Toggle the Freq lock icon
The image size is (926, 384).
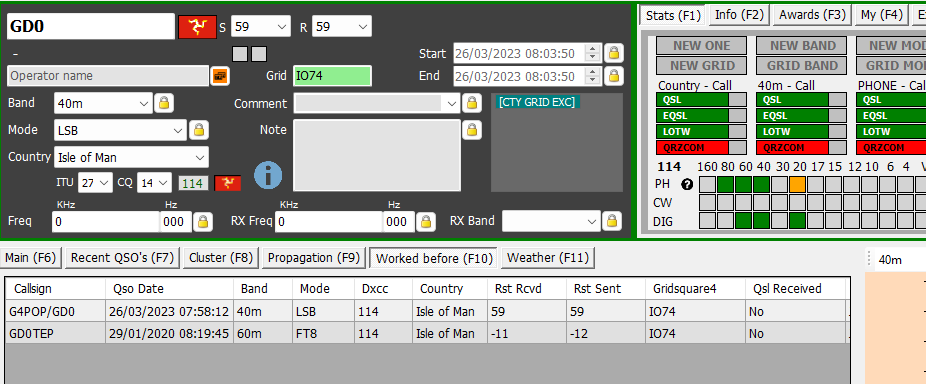point(203,222)
